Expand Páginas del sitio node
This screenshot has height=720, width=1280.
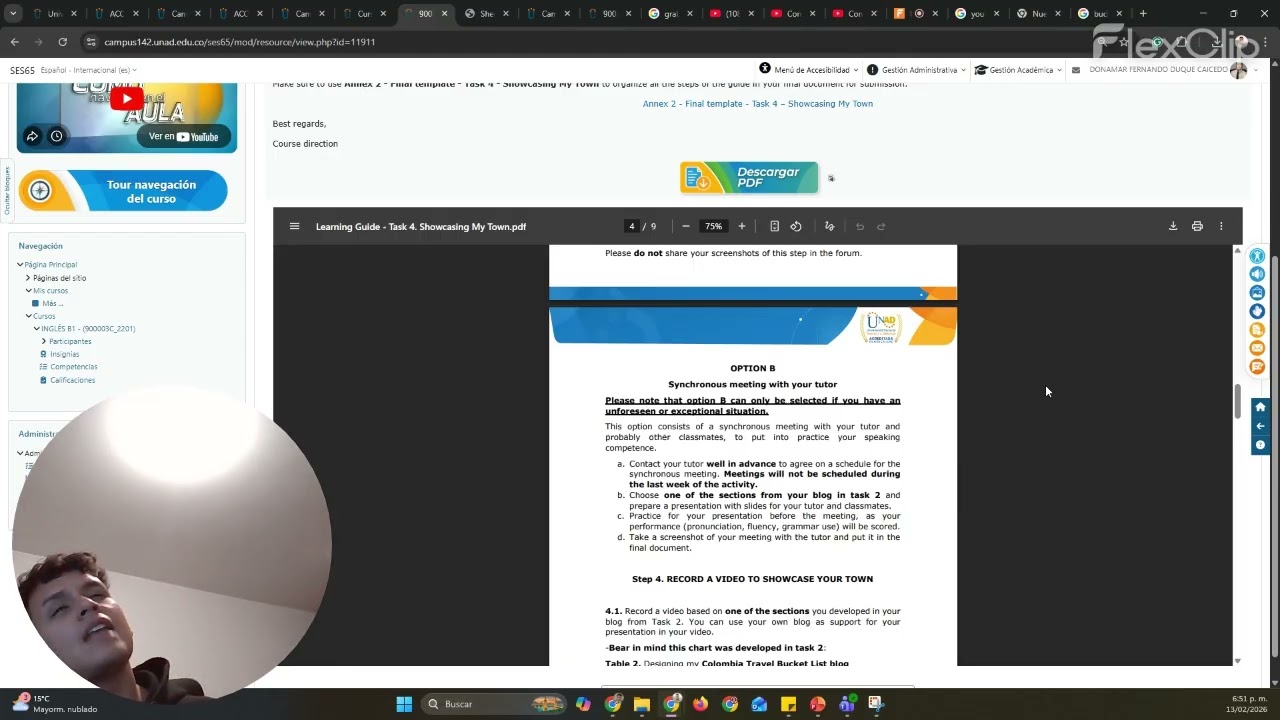point(28,278)
